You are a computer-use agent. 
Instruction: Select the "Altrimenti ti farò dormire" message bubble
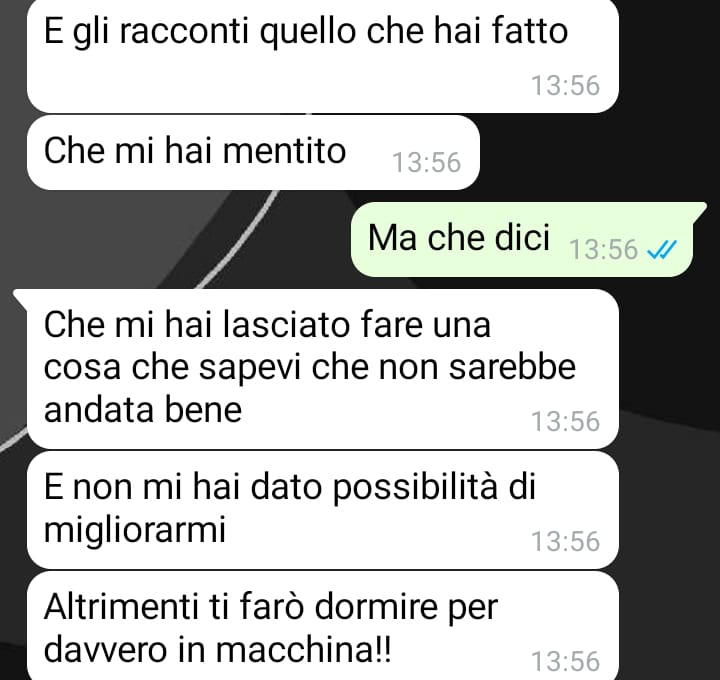(x=322, y=626)
